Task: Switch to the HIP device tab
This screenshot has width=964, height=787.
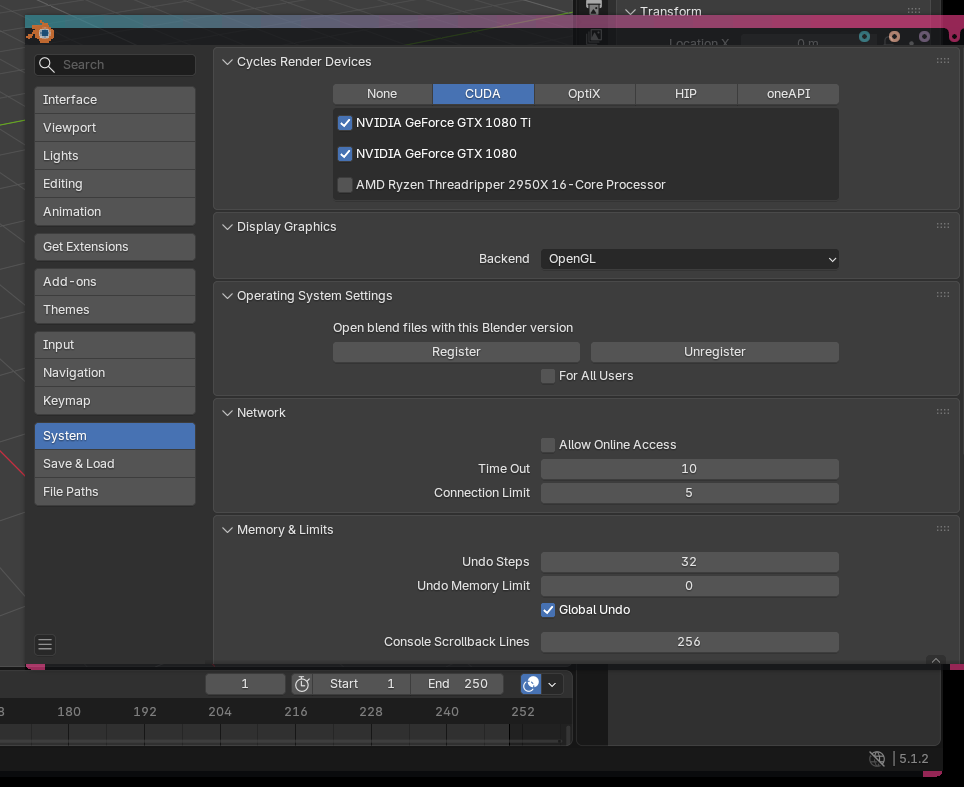Action: 685,94
